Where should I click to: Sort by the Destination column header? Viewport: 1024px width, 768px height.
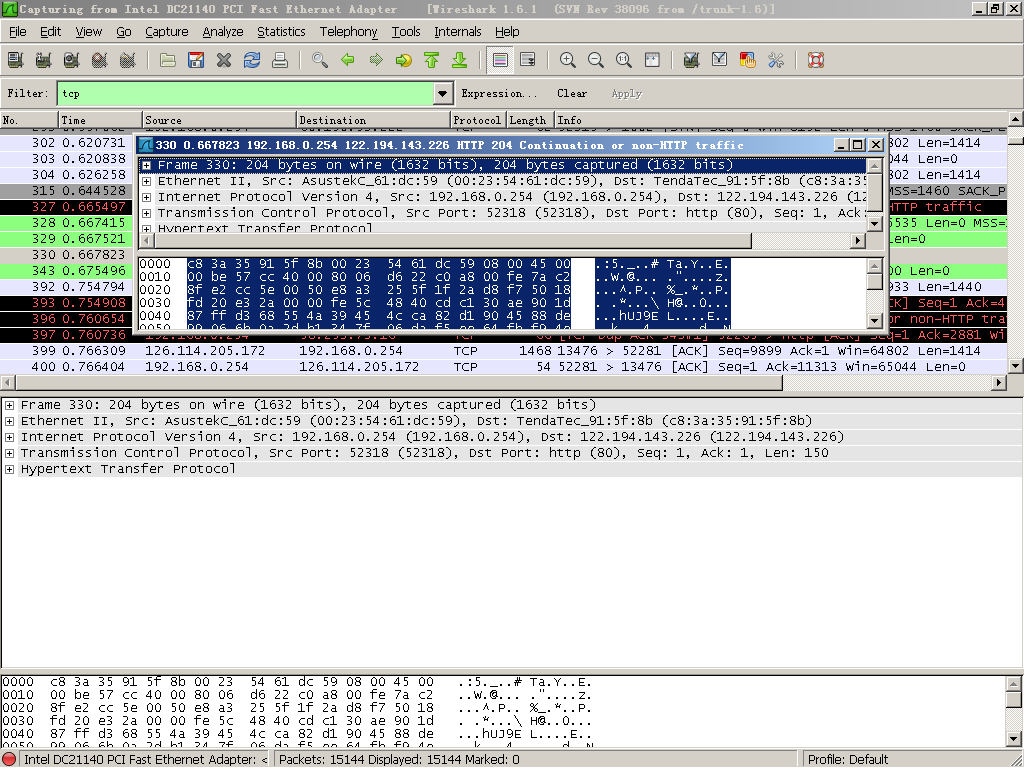(373, 120)
